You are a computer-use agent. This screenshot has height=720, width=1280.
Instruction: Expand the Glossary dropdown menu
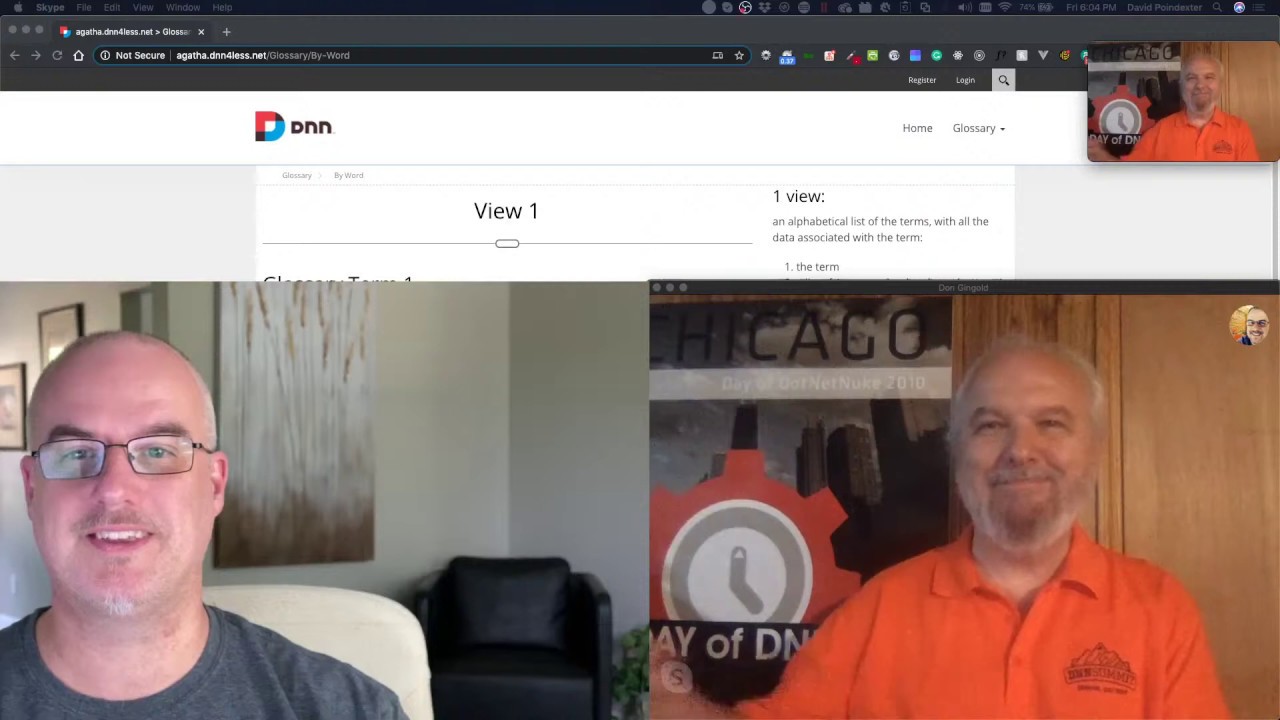pos(978,128)
